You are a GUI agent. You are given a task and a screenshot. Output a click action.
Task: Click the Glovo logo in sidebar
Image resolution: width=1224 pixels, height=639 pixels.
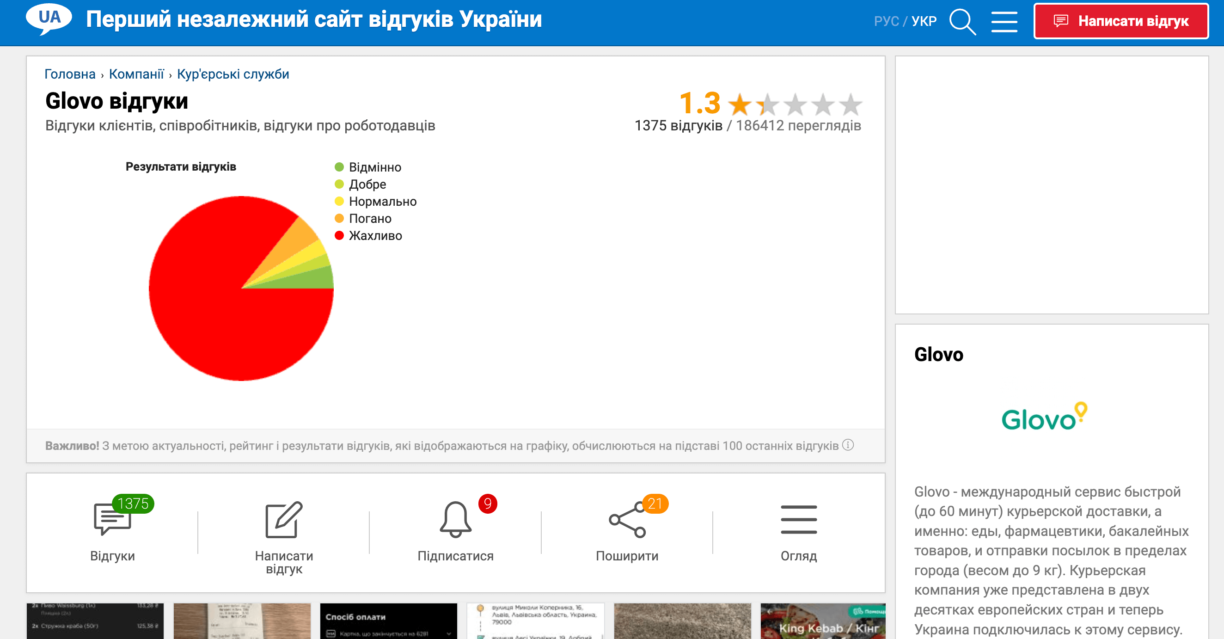coord(1044,417)
